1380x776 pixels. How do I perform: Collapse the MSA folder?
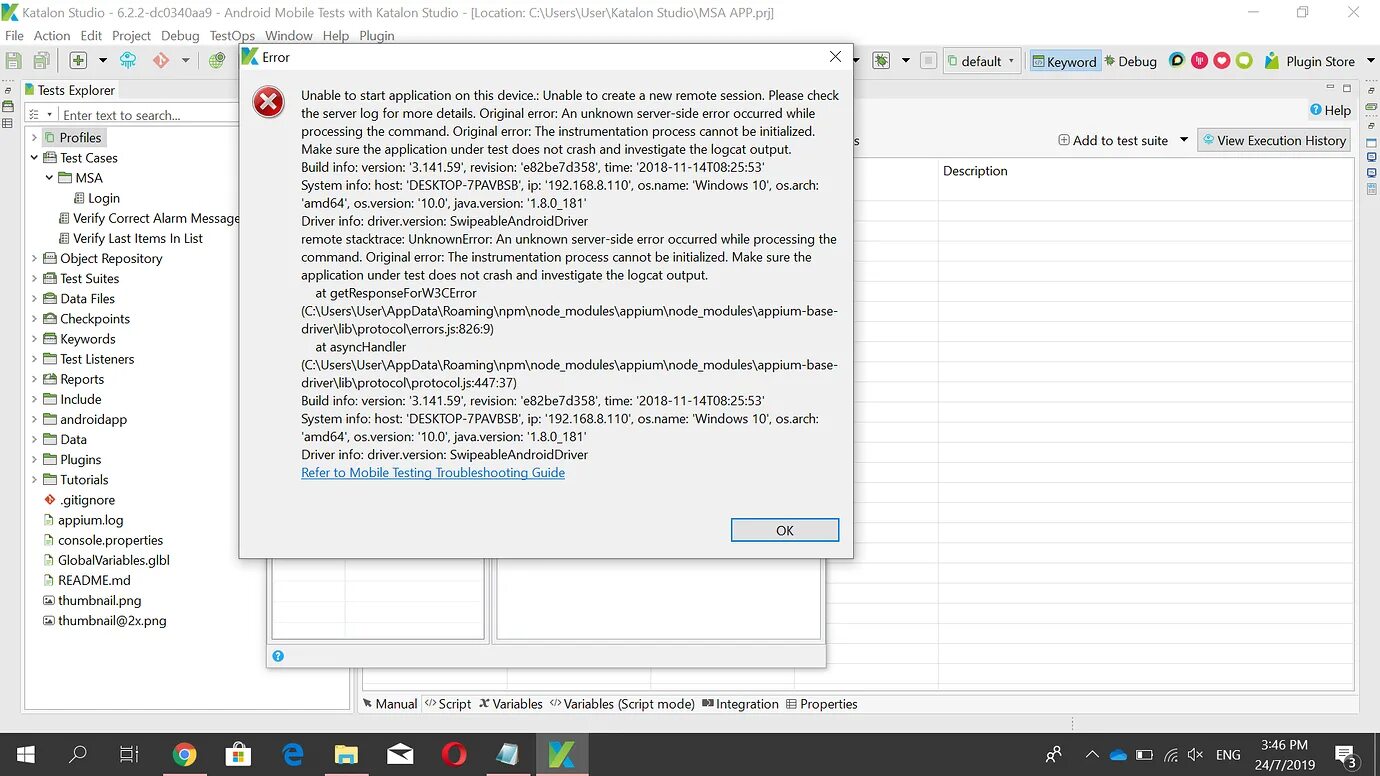click(49, 178)
